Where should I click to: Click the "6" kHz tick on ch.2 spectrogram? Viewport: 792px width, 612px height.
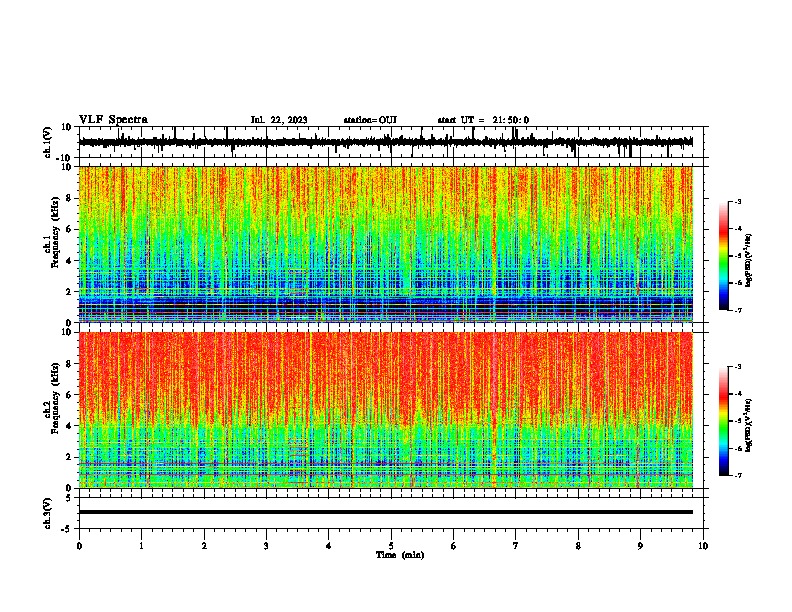click(69, 395)
